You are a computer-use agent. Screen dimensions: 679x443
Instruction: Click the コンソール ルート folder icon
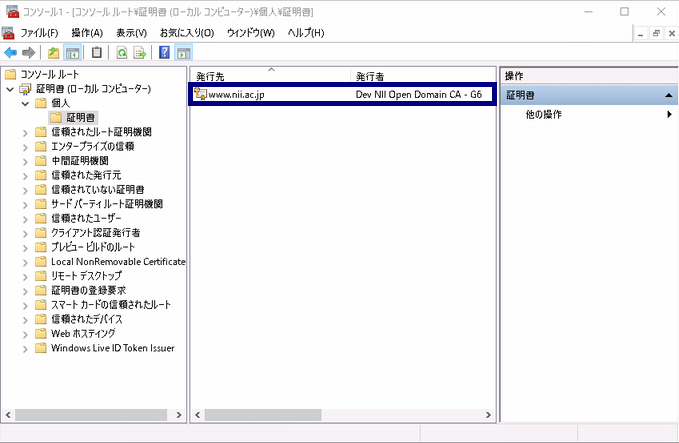click(x=10, y=74)
